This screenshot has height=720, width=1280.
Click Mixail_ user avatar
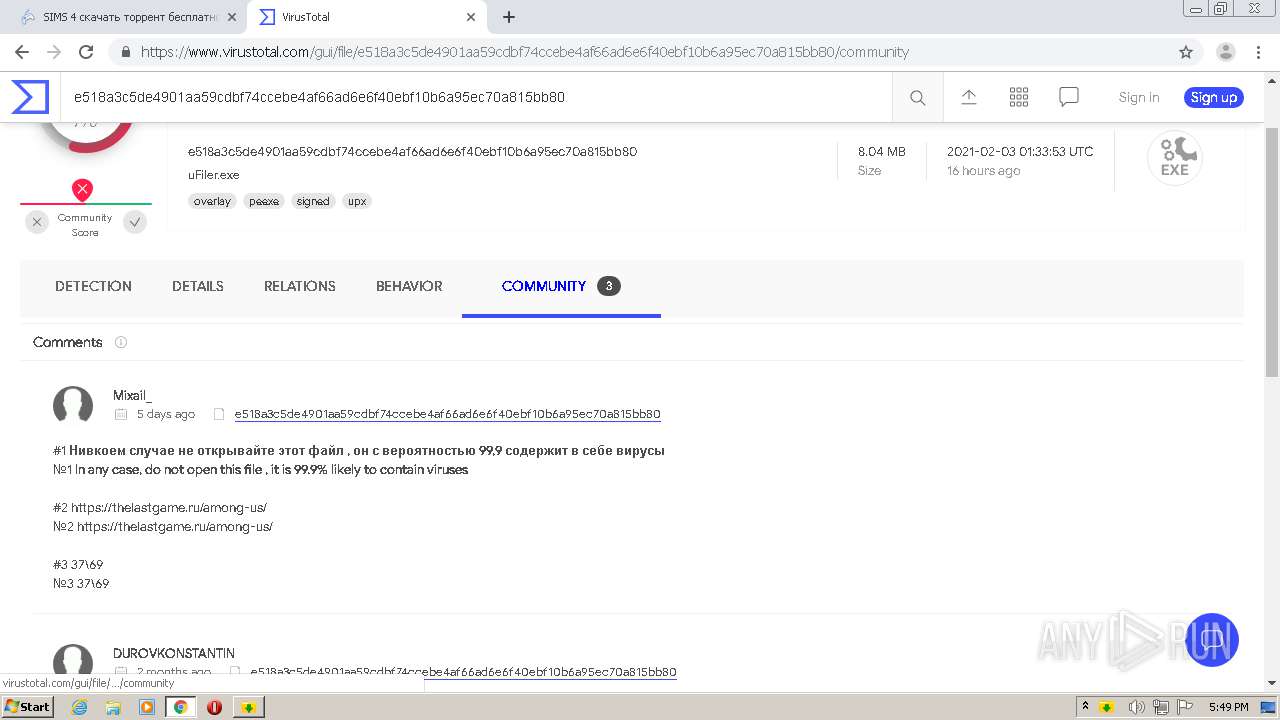[73, 406]
